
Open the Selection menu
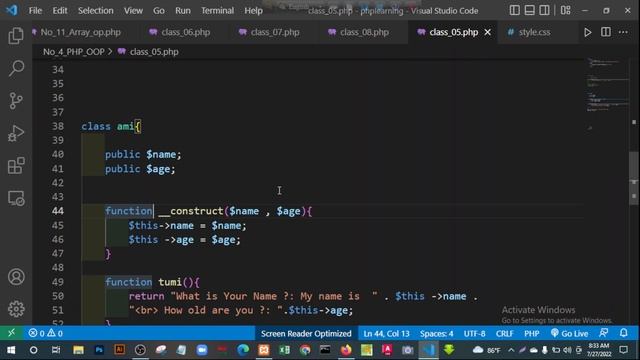tap(96, 10)
